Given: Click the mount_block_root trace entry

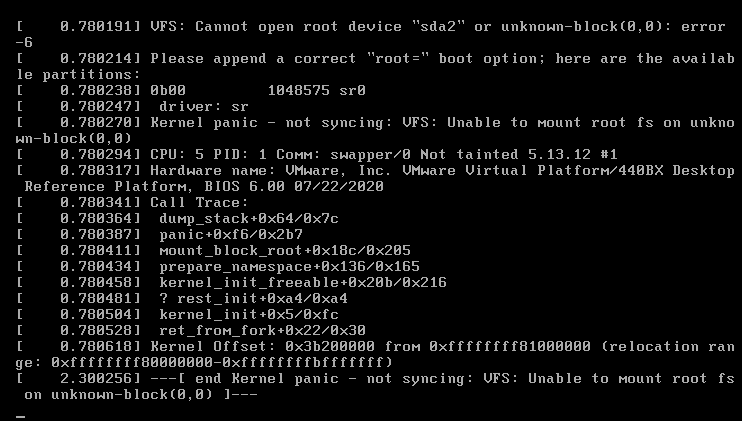Looking at the screenshot, I should (285, 251).
